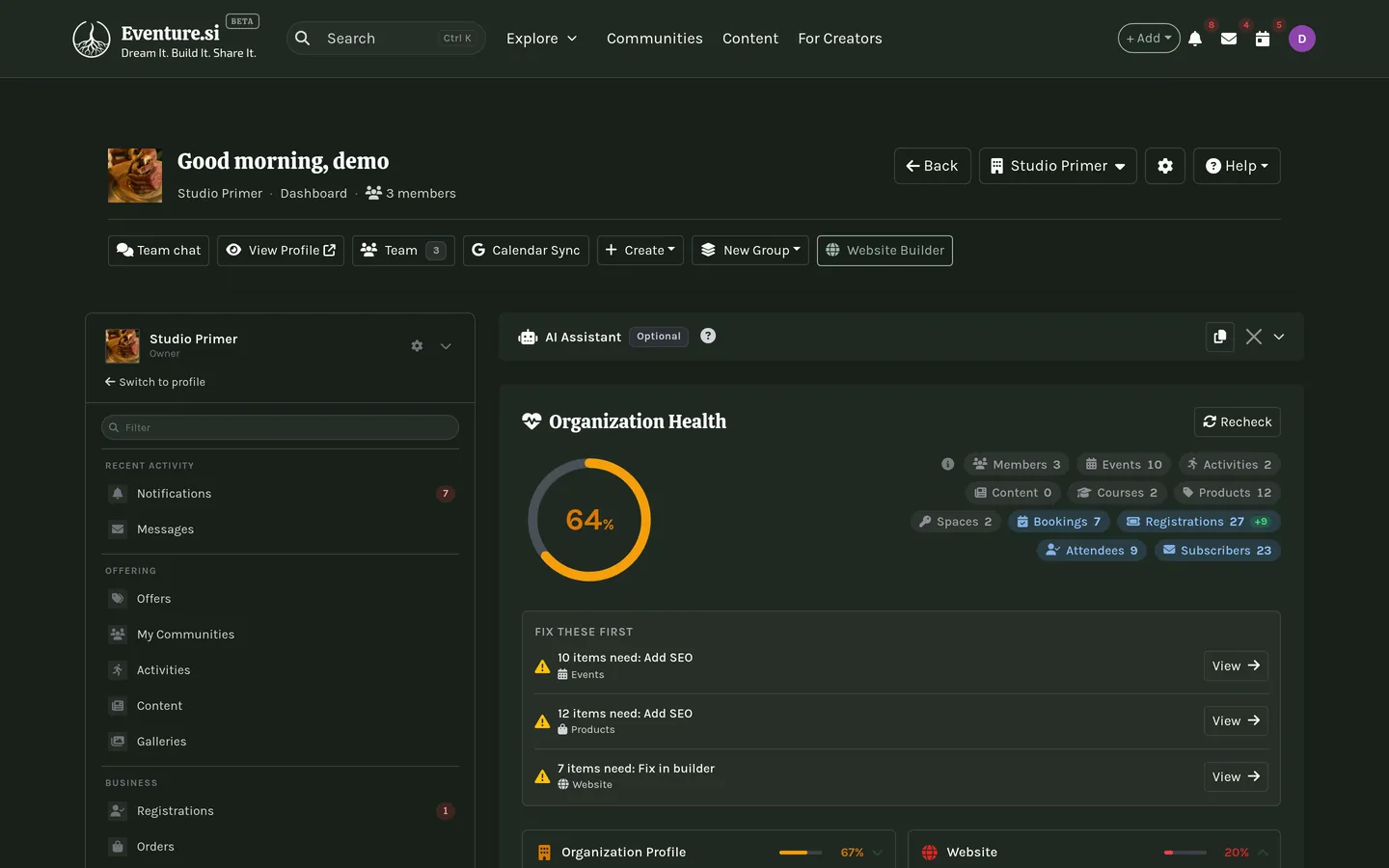The width and height of the screenshot is (1389, 868).
Task: Click the Studio Primer profile thumbnail image
Action: [x=135, y=176]
